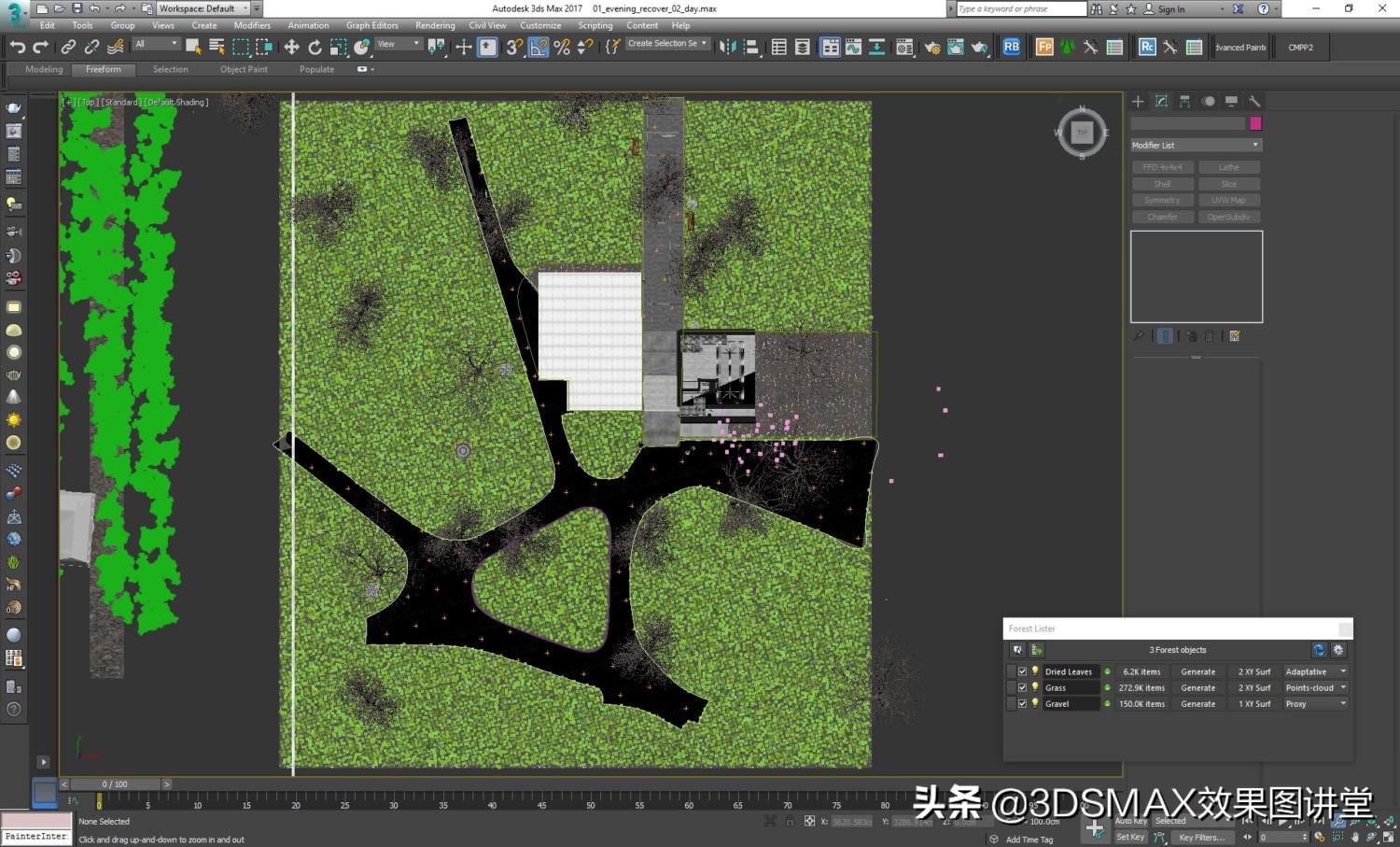Open the Modifier List dropdown
Screen dimensions: 1400x847
(x=1196, y=145)
